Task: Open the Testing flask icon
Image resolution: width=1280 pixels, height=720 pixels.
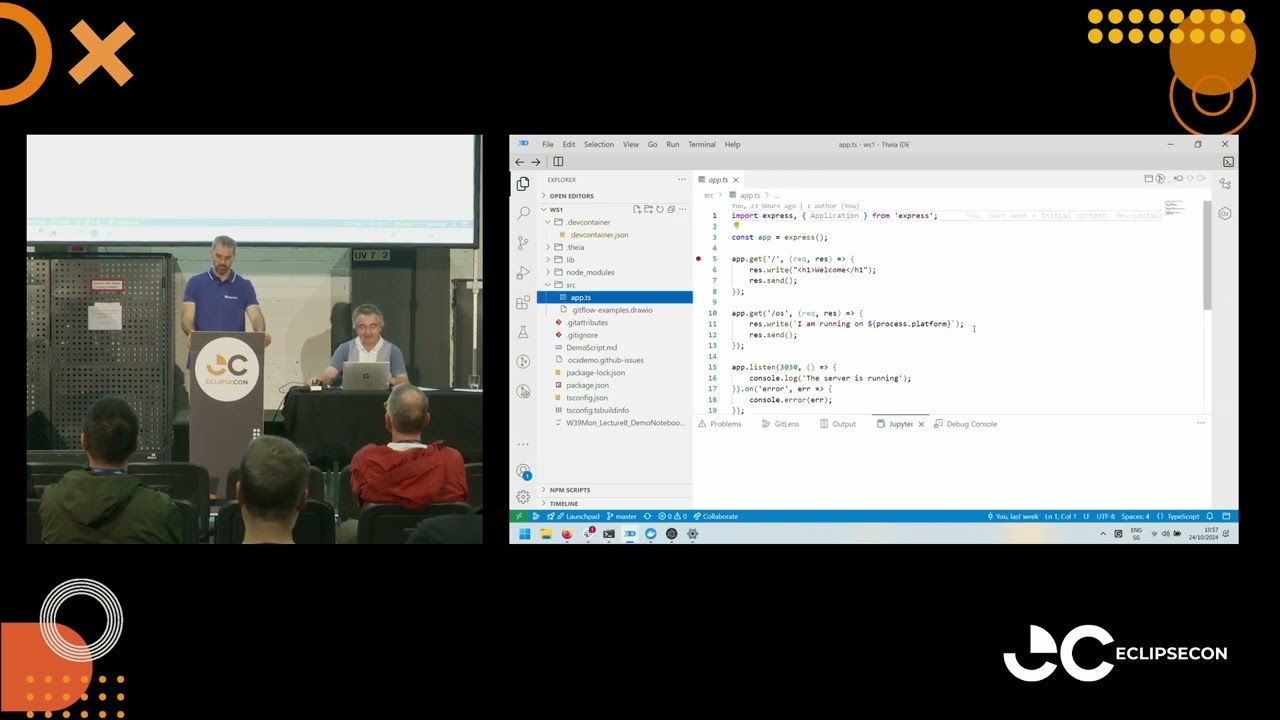Action: pyautogui.click(x=523, y=332)
